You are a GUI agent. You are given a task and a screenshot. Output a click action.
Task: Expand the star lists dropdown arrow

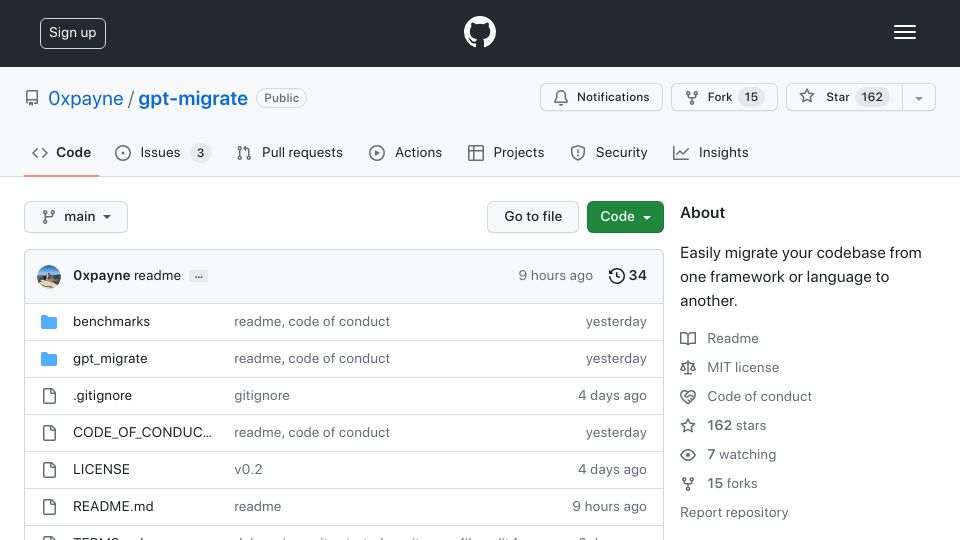(x=918, y=98)
